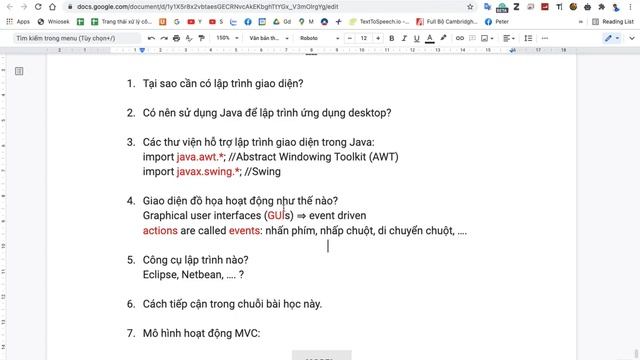The height and width of the screenshot is (360, 640).
Task: Open Google Translate extension icon
Action: coord(487,7)
